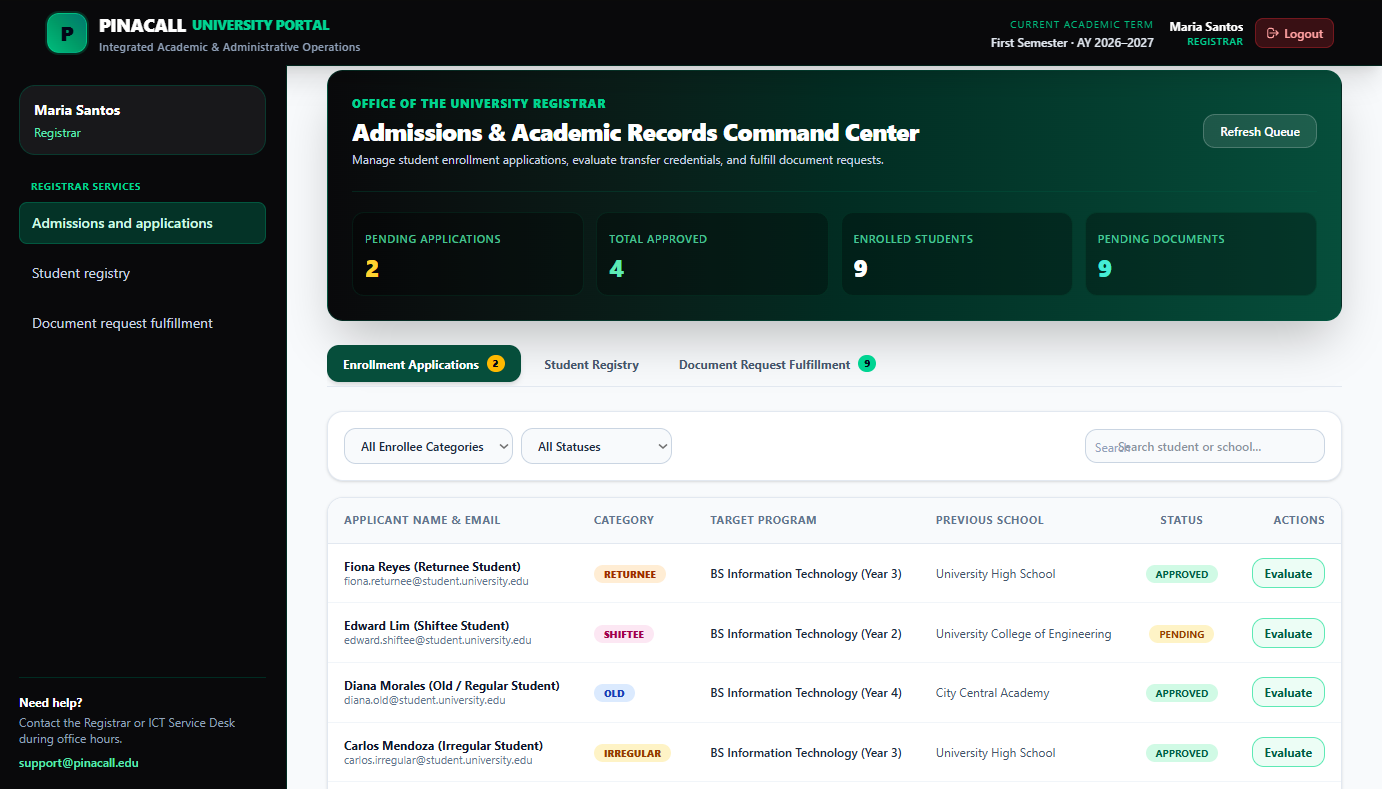Image resolution: width=1382 pixels, height=789 pixels.
Task: Open Admissions and applications in sidebar
Action: [142, 223]
